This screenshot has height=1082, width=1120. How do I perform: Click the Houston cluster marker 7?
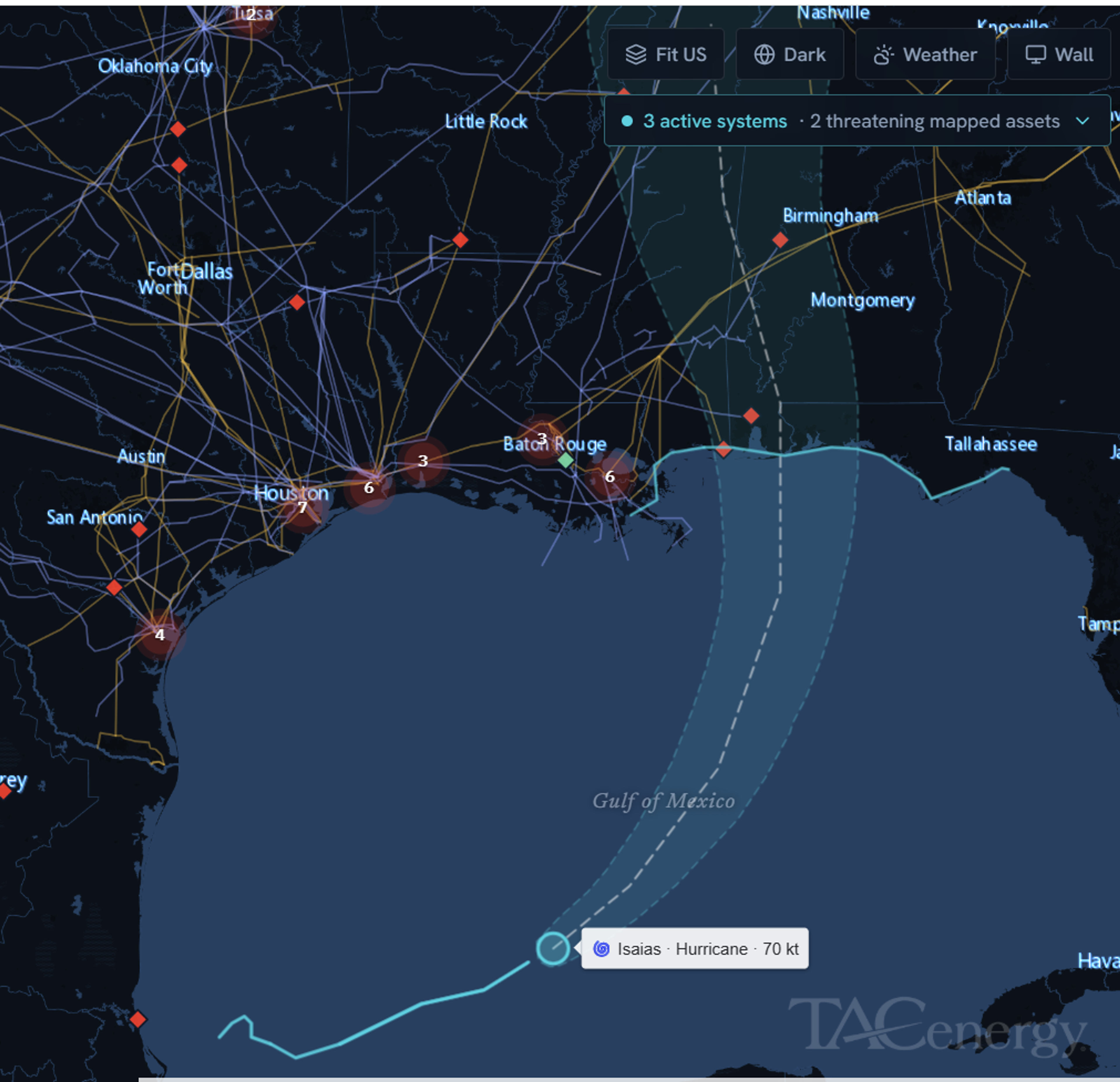pyautogui.click(x=302, y=507)
